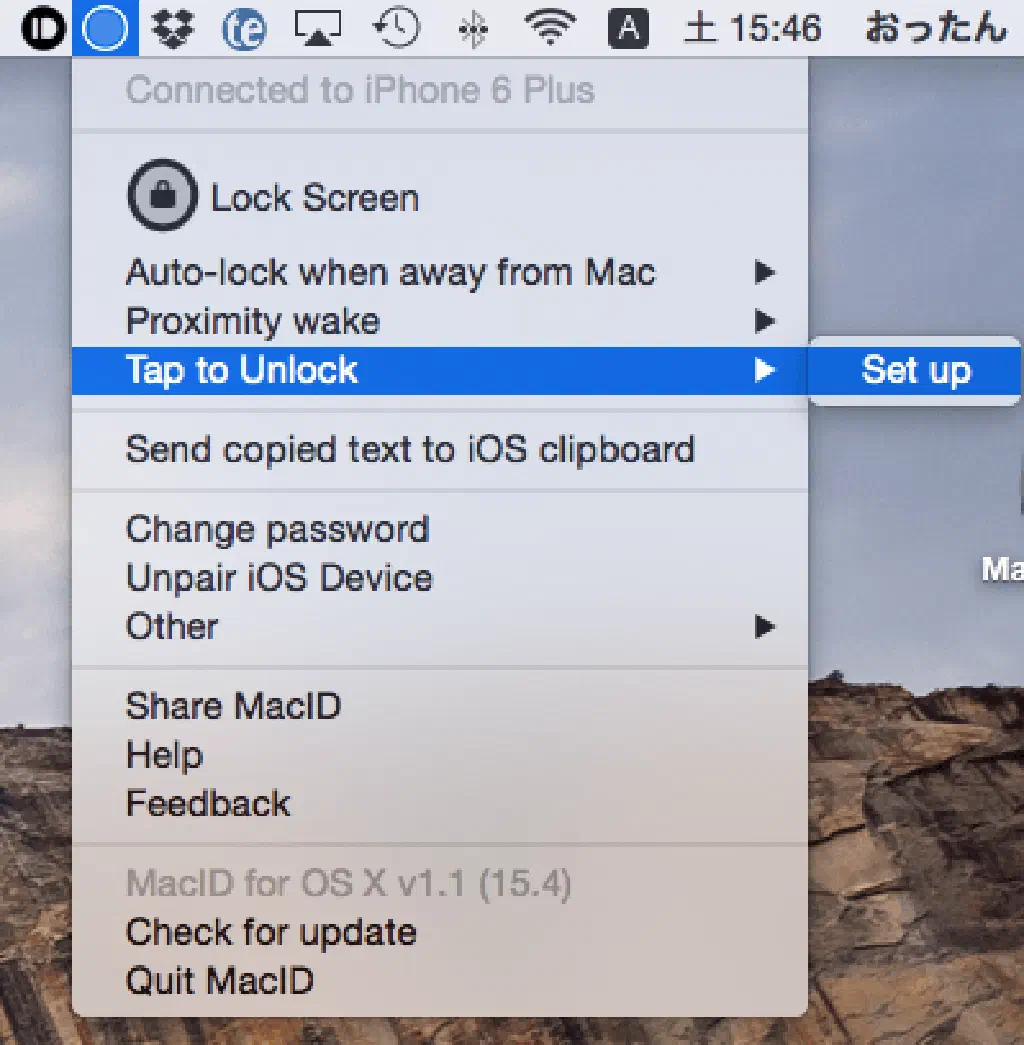Click the AirPlay display icon
This screenshot has height=1045, width=1024.
(x=318, y=29)
